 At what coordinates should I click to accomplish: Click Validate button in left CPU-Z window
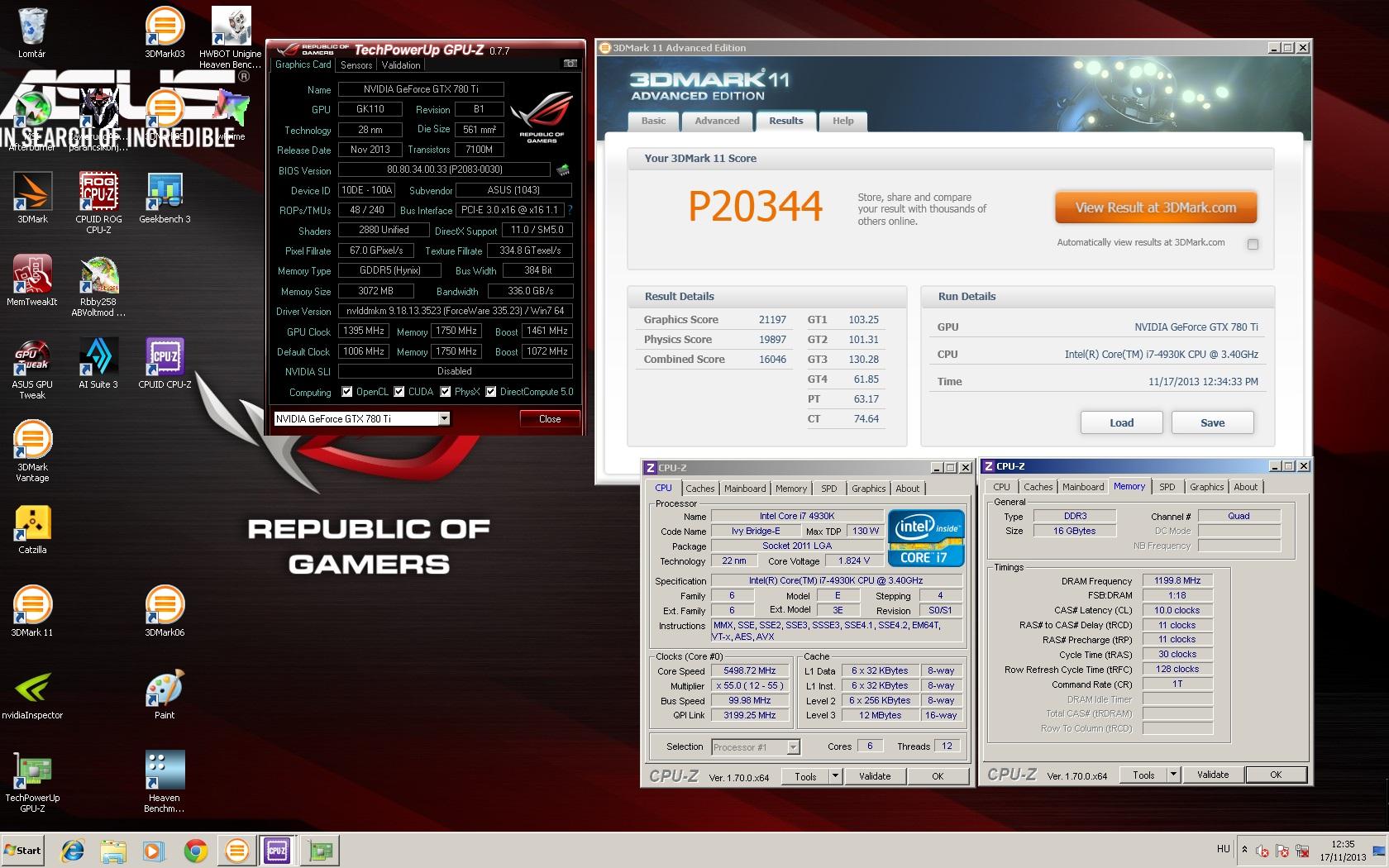pyautogui.click(x=875, y=776)
